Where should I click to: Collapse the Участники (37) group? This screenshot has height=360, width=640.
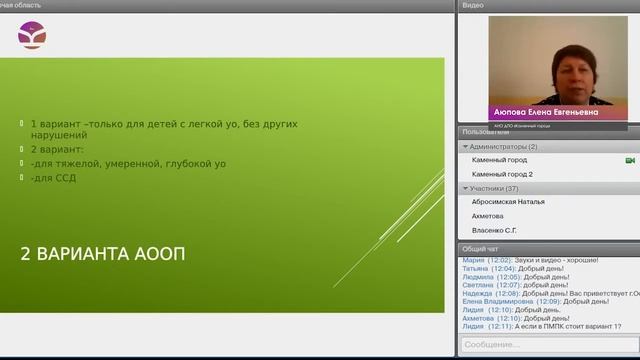(465, 189)
